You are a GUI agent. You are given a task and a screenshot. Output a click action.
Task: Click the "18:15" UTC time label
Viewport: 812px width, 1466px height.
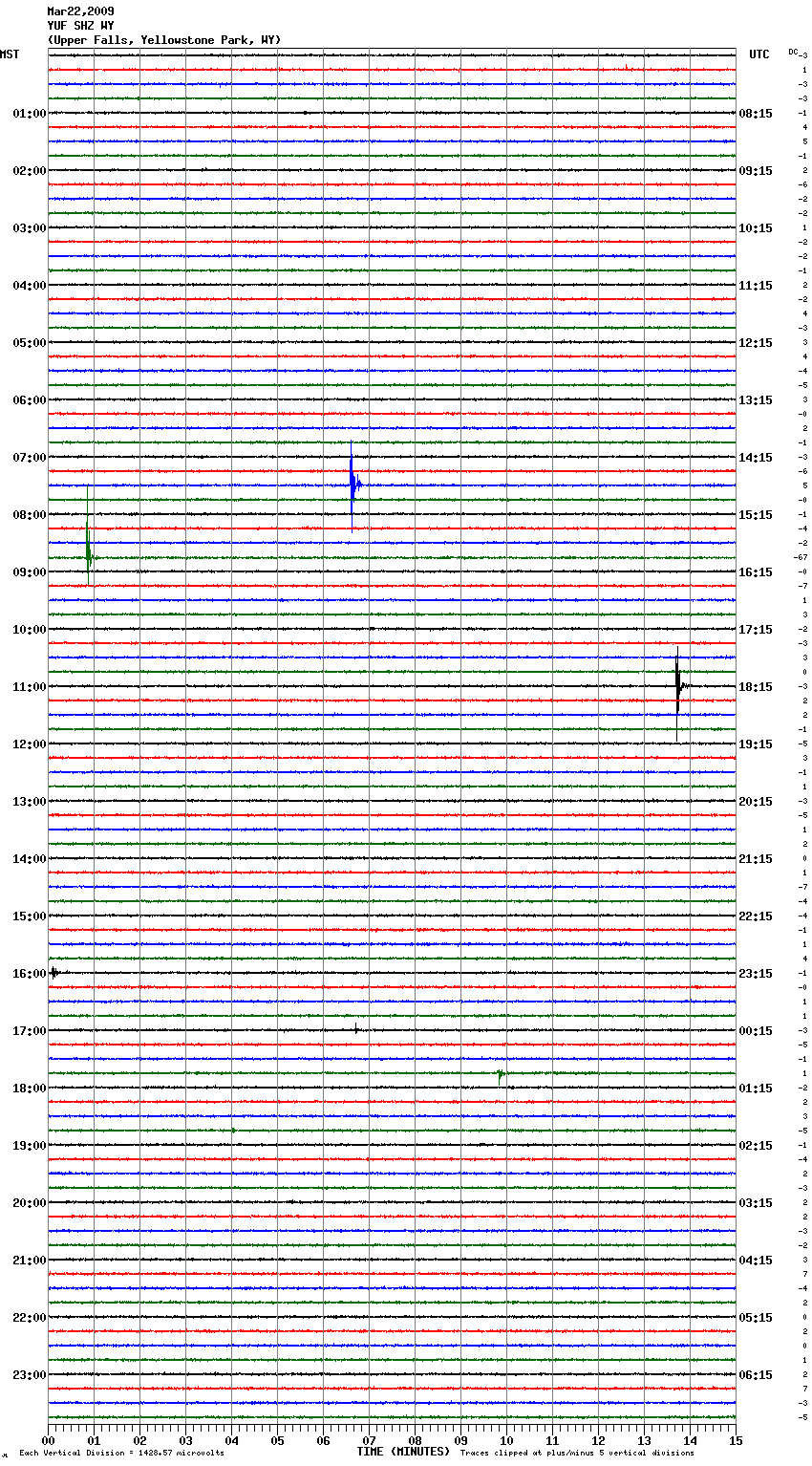coord(756,687)
